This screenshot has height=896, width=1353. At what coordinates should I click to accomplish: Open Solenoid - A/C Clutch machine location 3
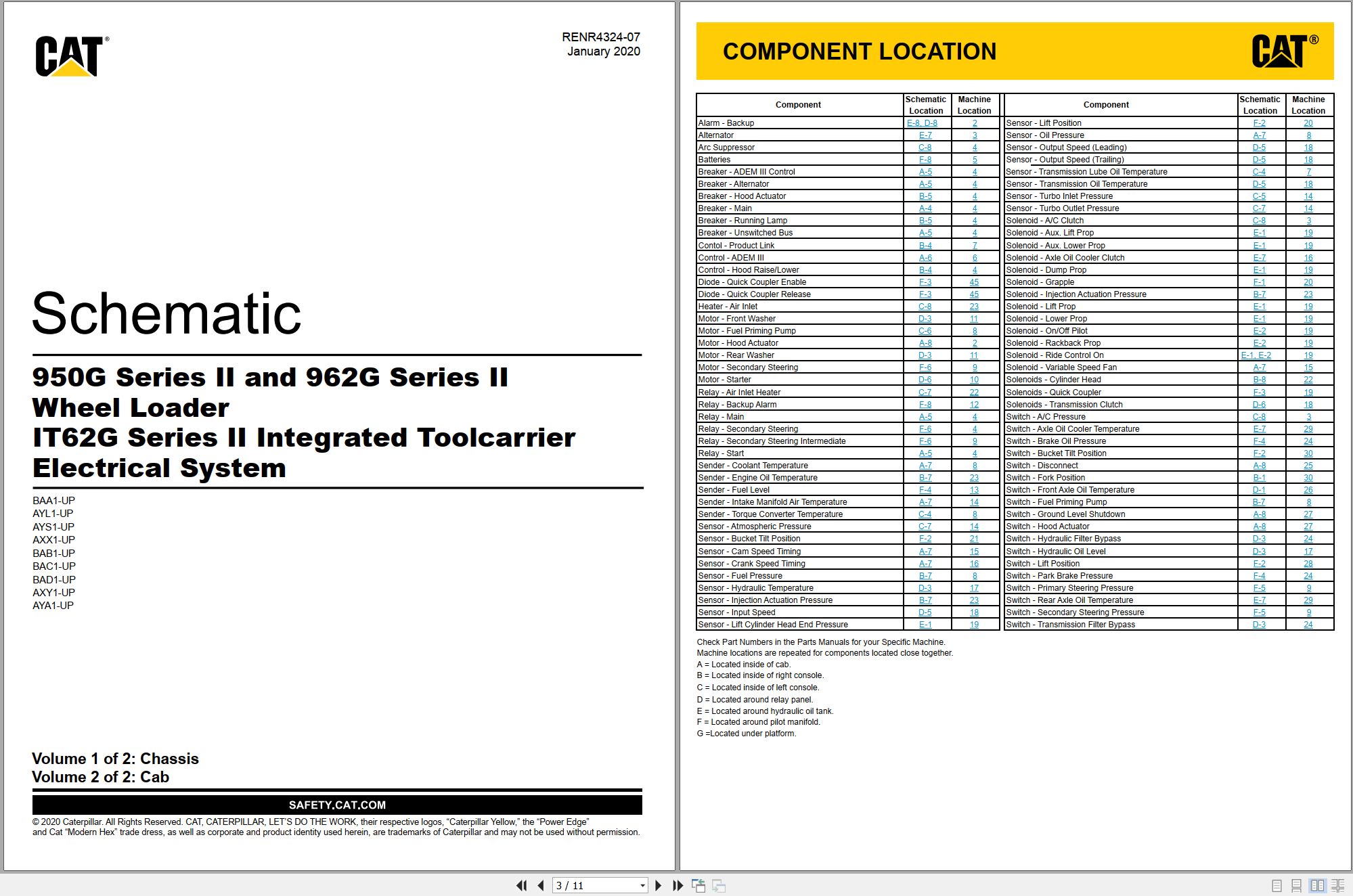1308,221
